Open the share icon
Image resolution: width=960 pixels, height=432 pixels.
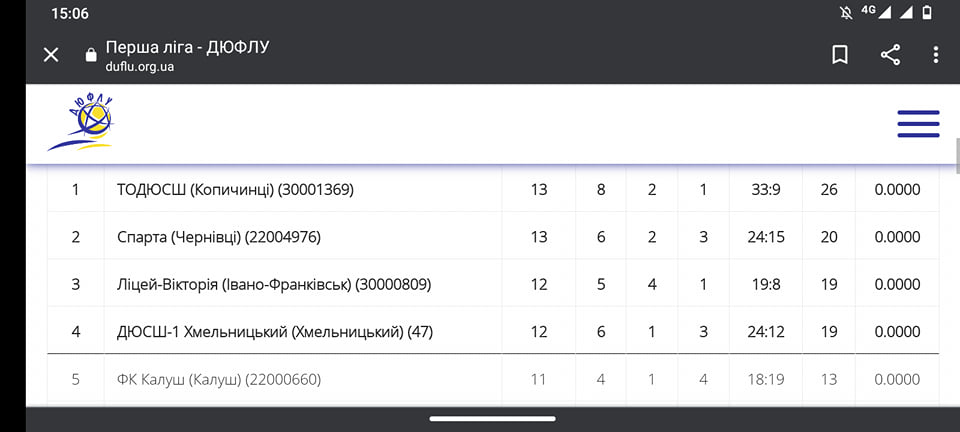[x=890, y=55]
